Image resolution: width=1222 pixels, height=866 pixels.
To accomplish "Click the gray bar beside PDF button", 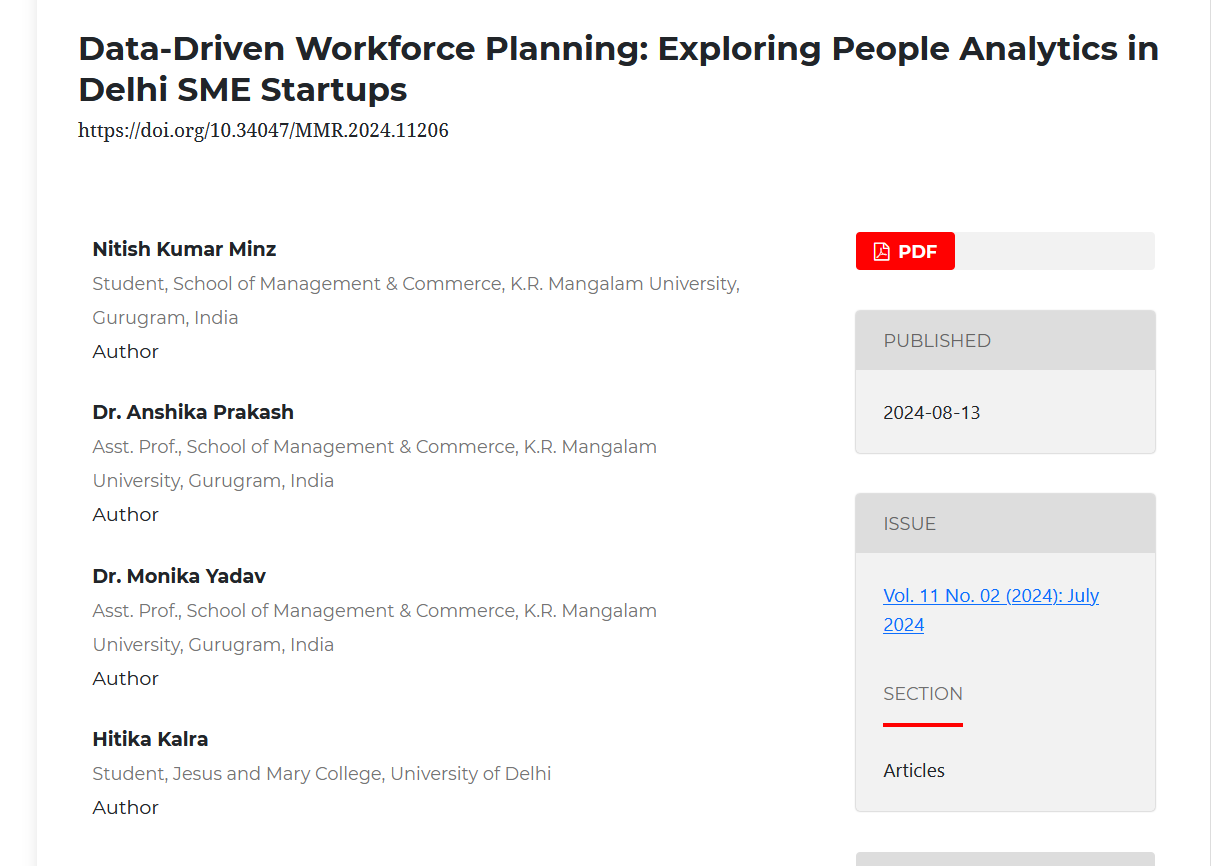I will pyautogui.click(x=1054, y=251).
